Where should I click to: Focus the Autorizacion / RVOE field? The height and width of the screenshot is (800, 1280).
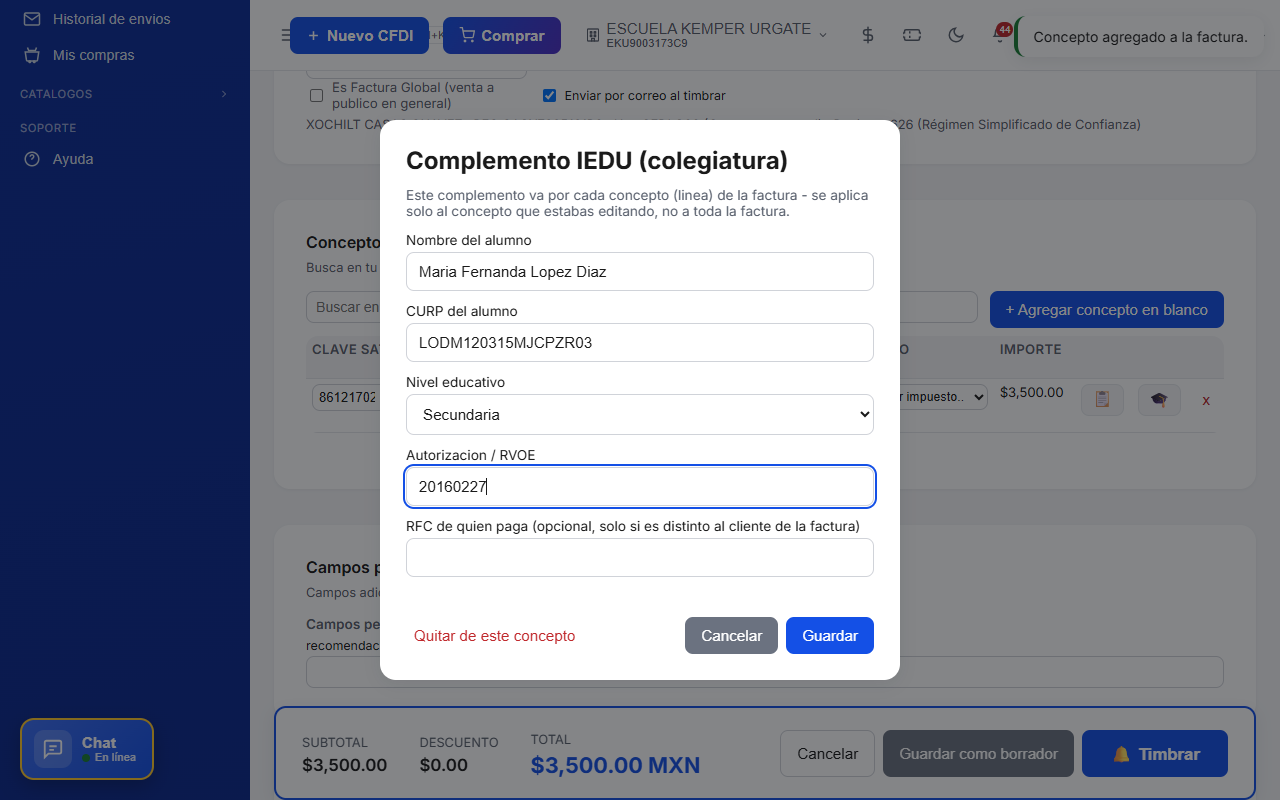coord(640,487)
